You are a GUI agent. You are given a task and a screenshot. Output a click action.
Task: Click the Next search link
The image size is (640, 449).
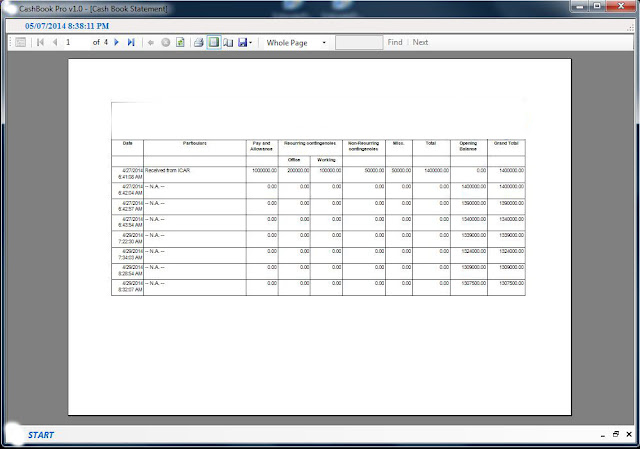420,42
